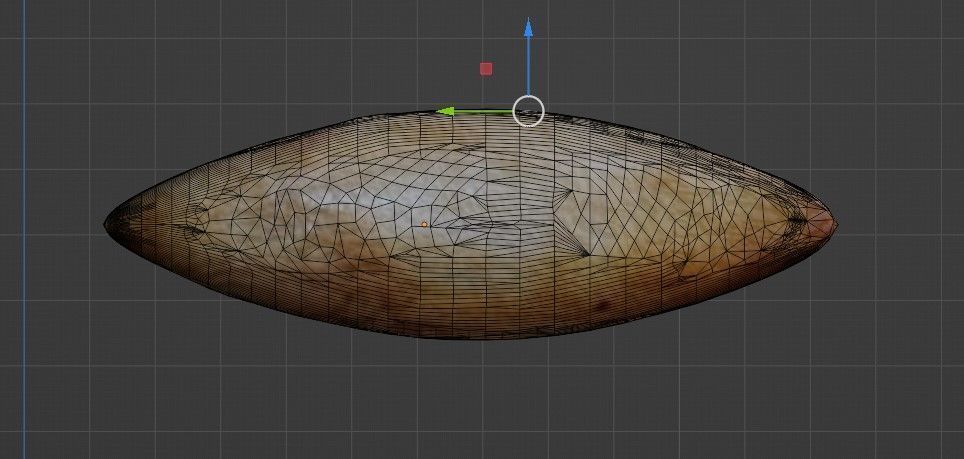The width and height of the screenshot is (964, 459).
Task: Click the white circle at the gizmo center
Action: [528, 111]
